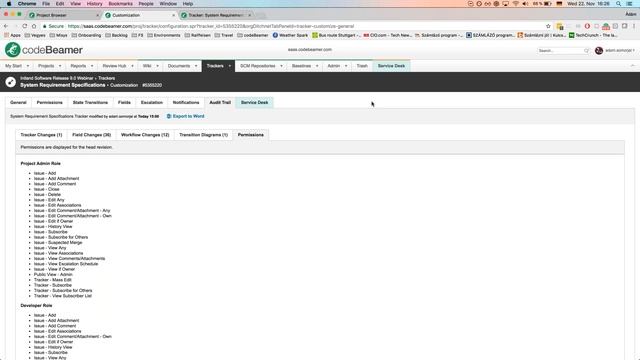
Task: Expand the Admin menu arrow
Action: pos(346,66)
